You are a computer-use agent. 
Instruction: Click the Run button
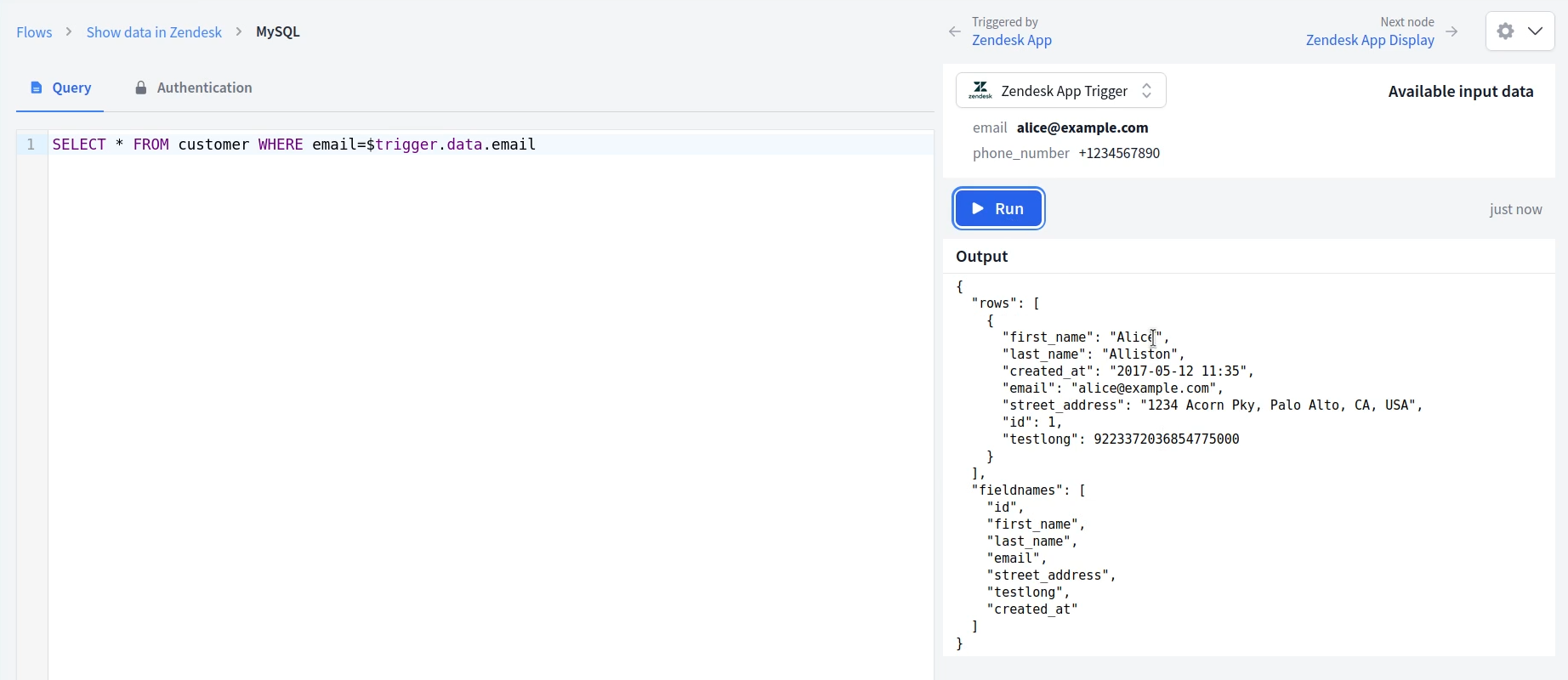[x=998, y=208]
